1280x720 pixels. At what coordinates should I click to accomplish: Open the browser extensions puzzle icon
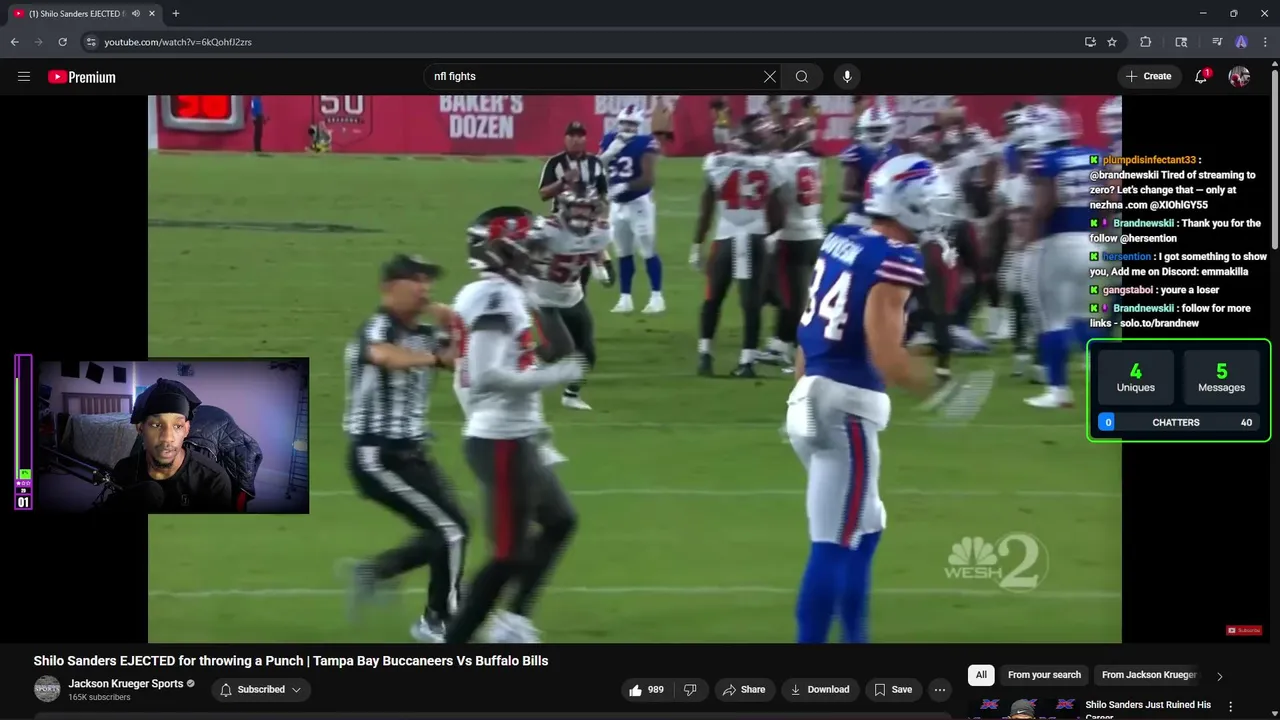pos(1146,42)
